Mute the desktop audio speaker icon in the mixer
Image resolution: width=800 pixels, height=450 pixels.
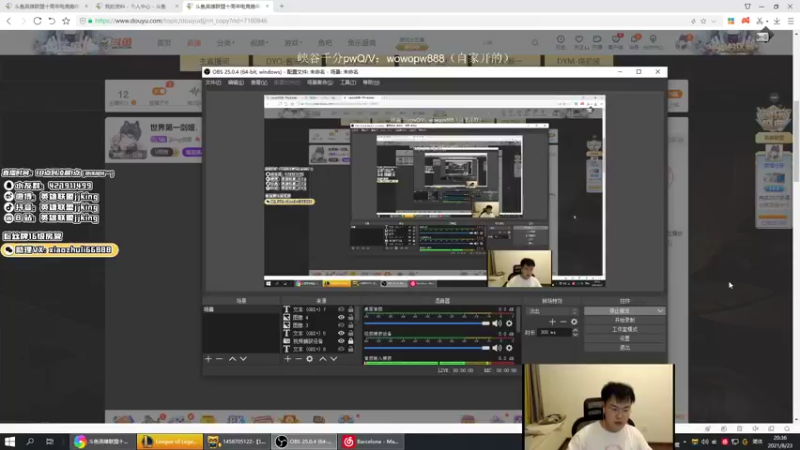[x=497, y=323]
